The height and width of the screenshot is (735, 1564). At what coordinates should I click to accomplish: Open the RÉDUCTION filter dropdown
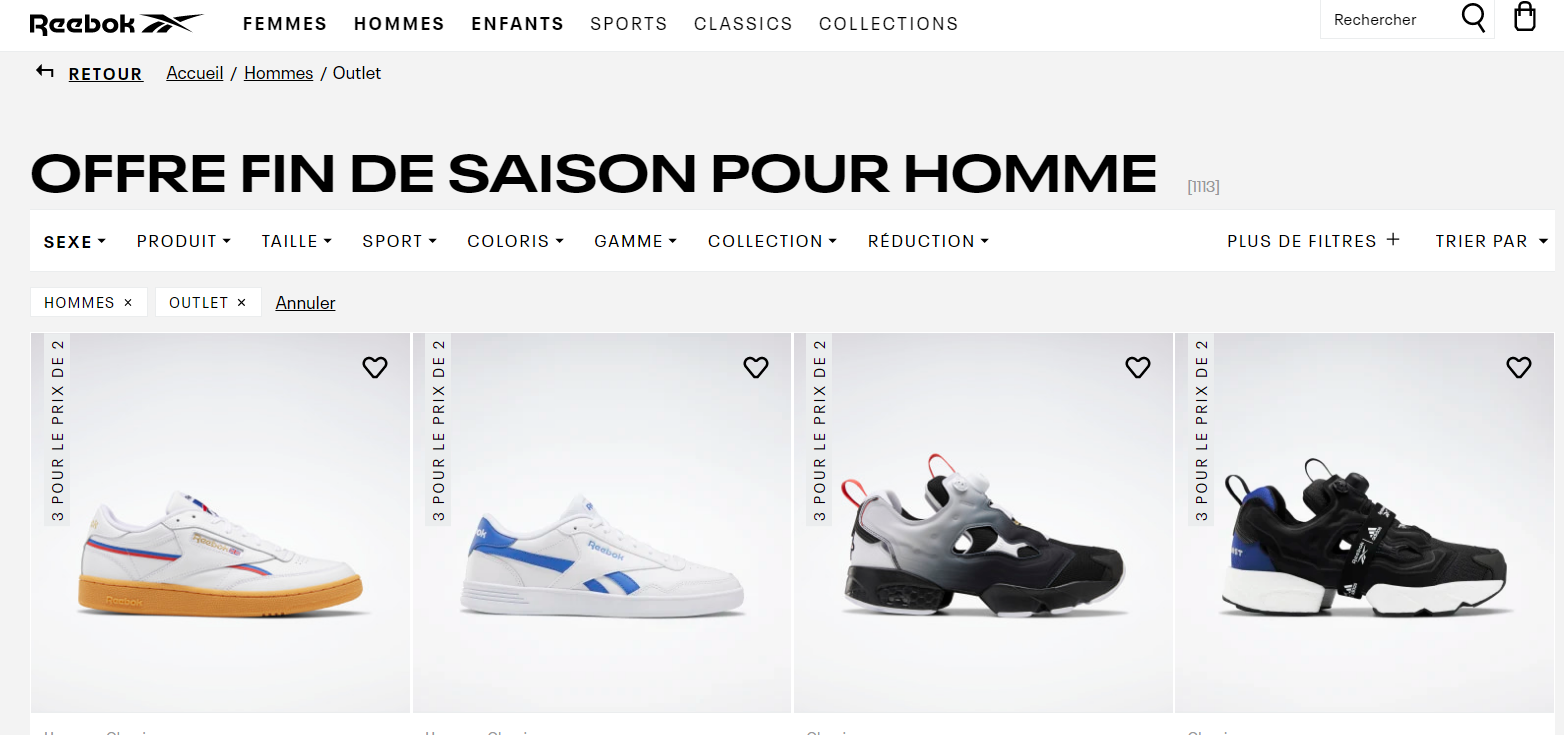point(928,241)
